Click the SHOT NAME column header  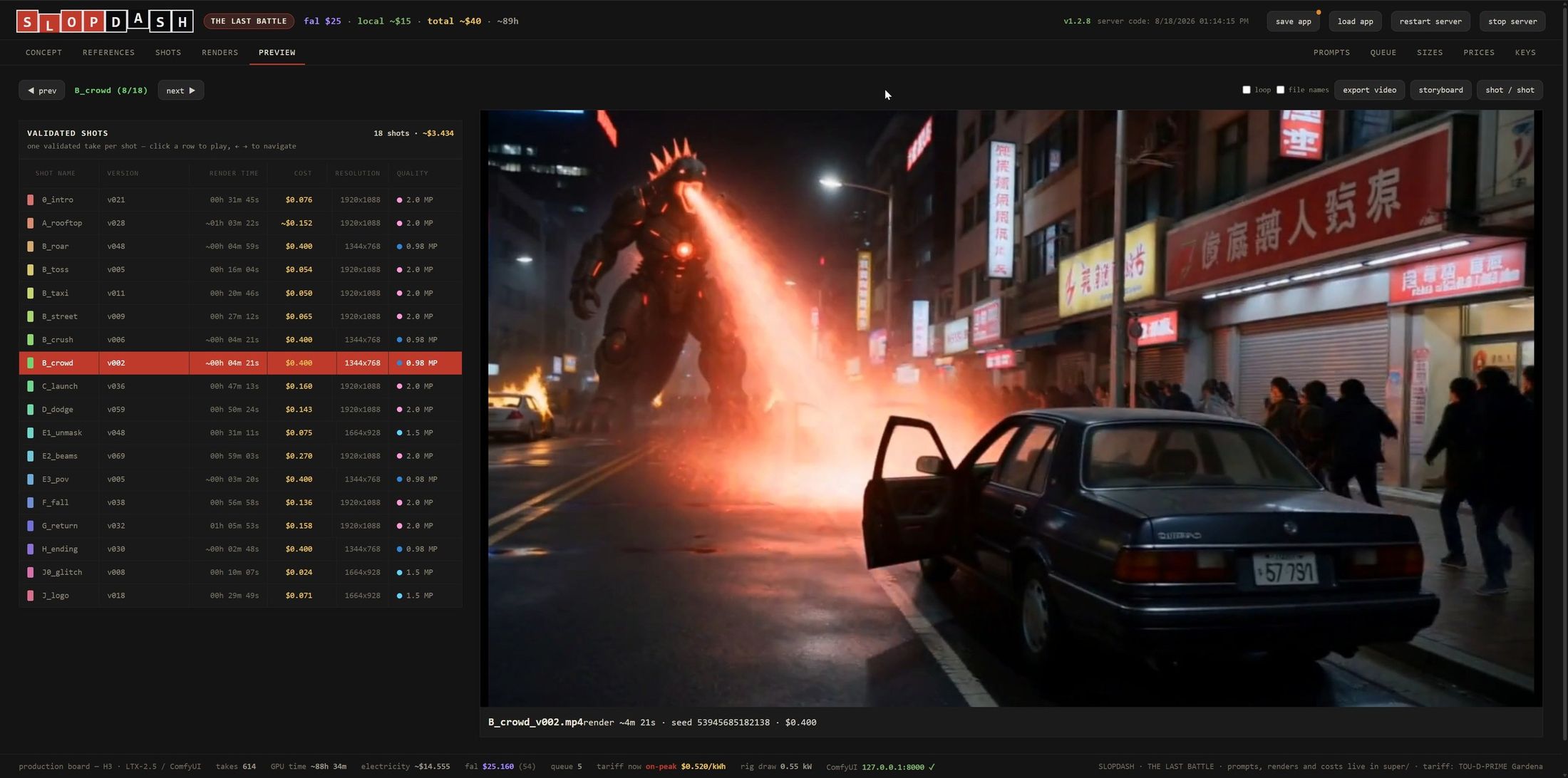point(55,173)
